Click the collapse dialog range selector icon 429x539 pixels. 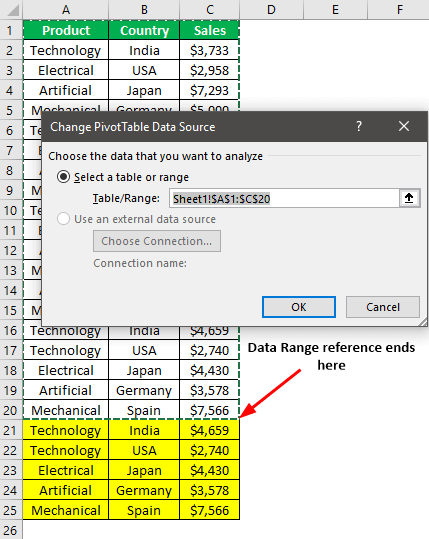pyautogui.click(x=409, y=198)
